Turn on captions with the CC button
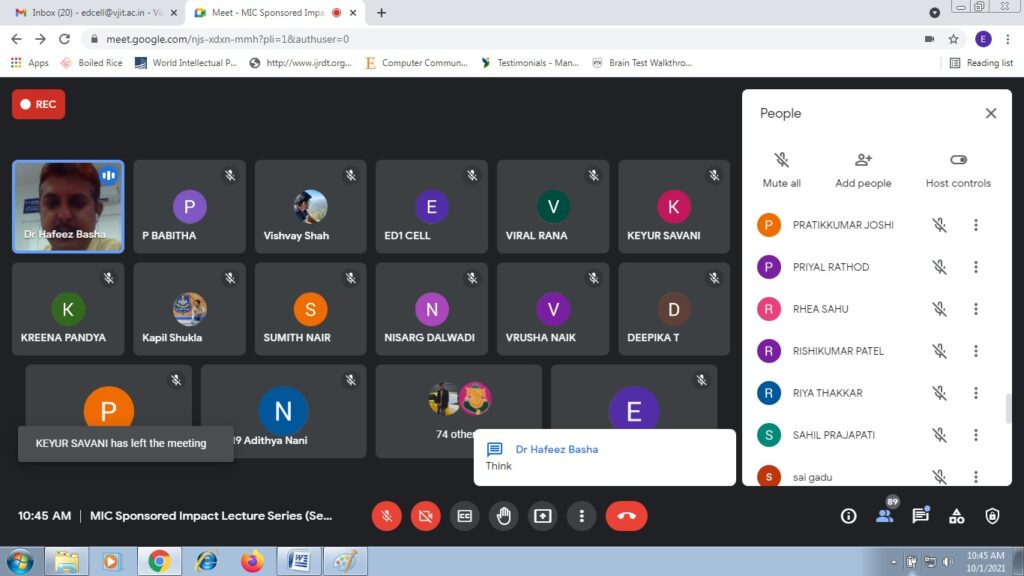This screenshot has height=576, width=1024. (x=464, y=516)
